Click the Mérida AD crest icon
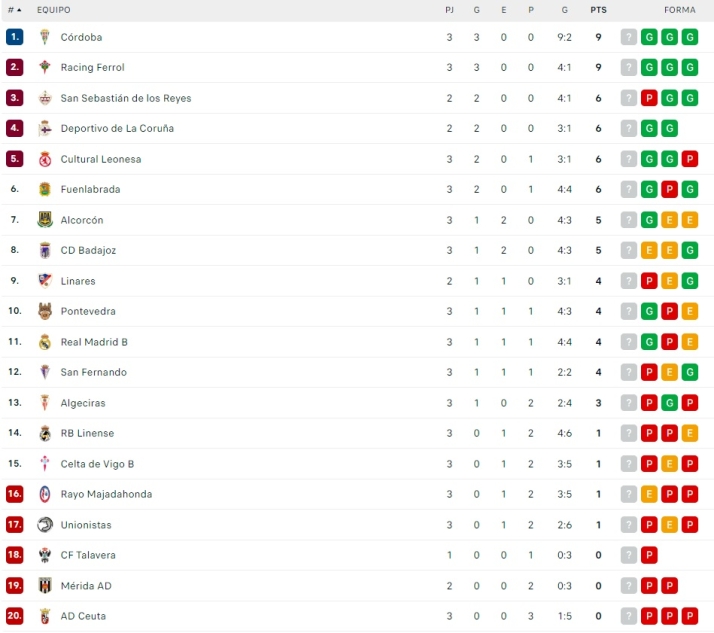Viewport: 714px width, 633px height. (x=45, y=586)
